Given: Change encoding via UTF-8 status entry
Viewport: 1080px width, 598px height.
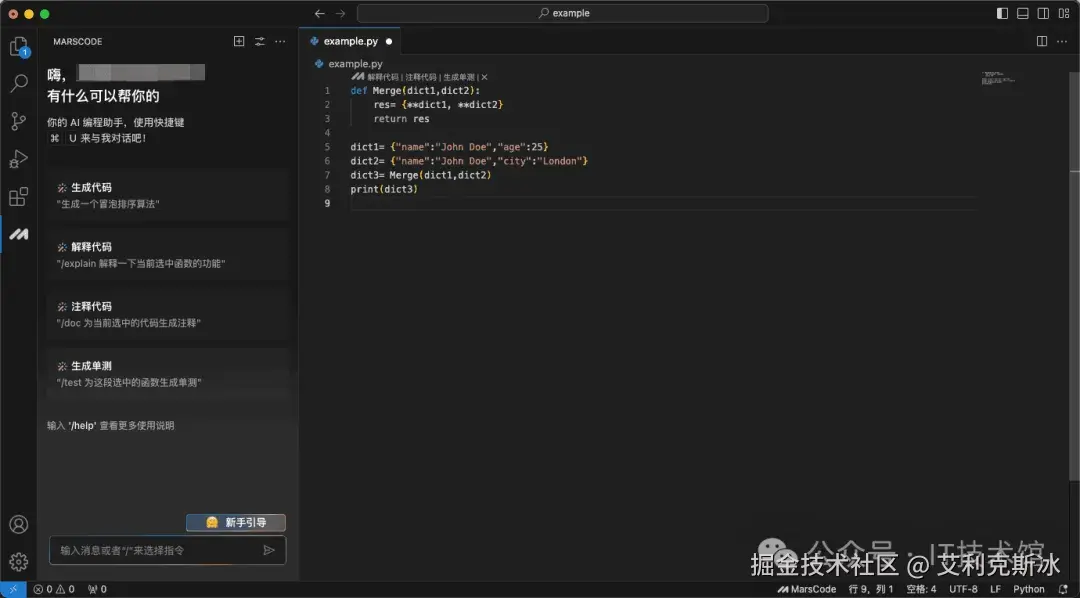Looking at the screenshot, I should [963, 589].
